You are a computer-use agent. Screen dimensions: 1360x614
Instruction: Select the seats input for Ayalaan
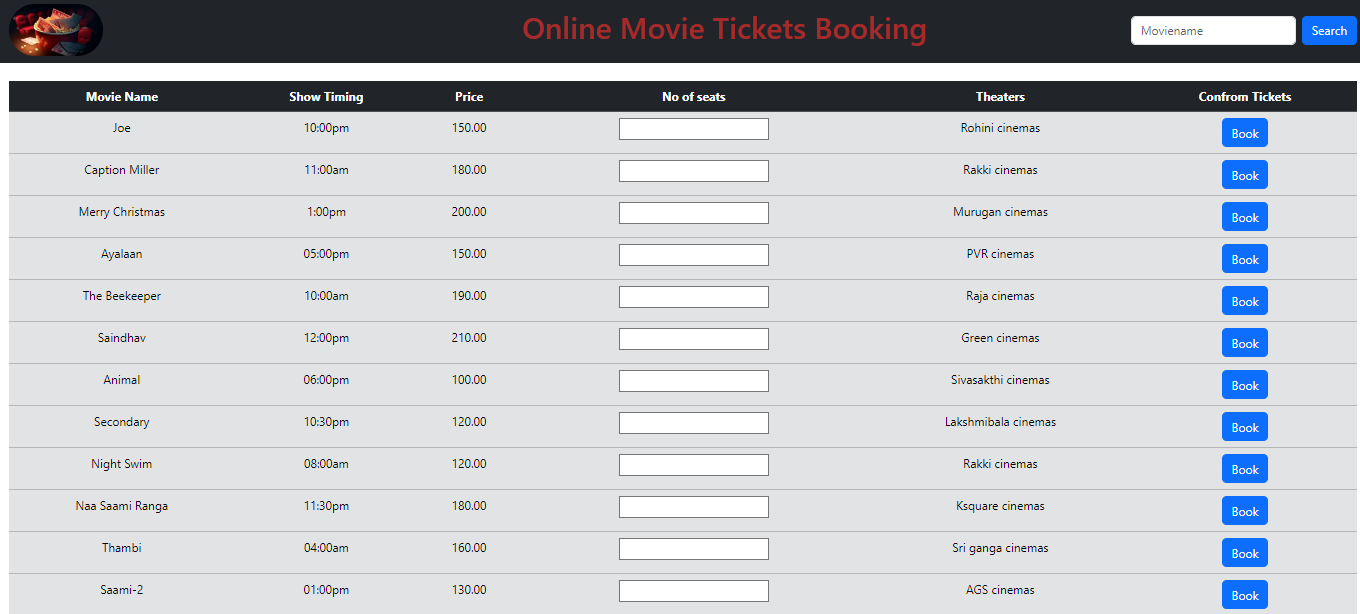[693, 255]
